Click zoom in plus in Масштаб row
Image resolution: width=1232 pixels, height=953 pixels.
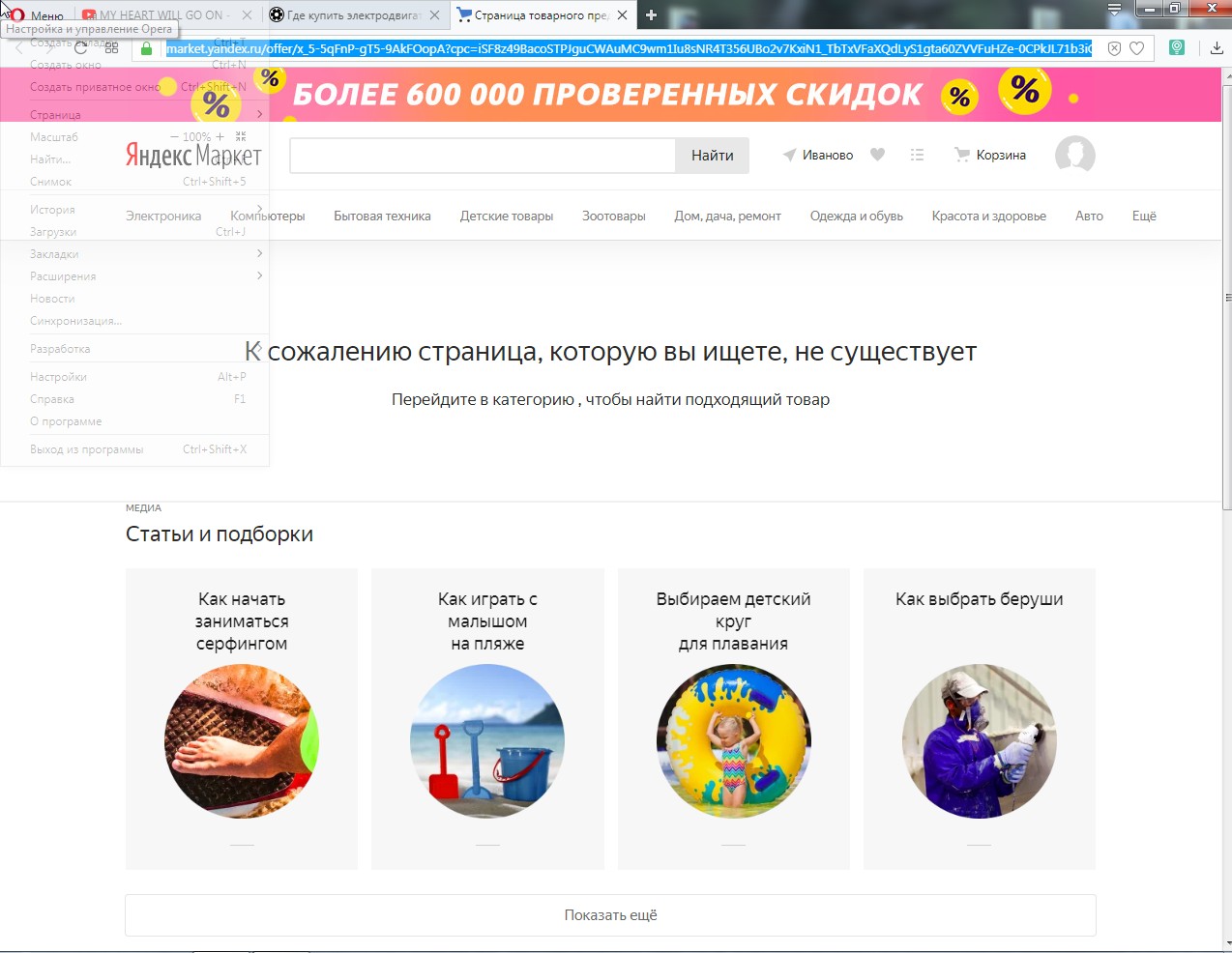point(220,137)
